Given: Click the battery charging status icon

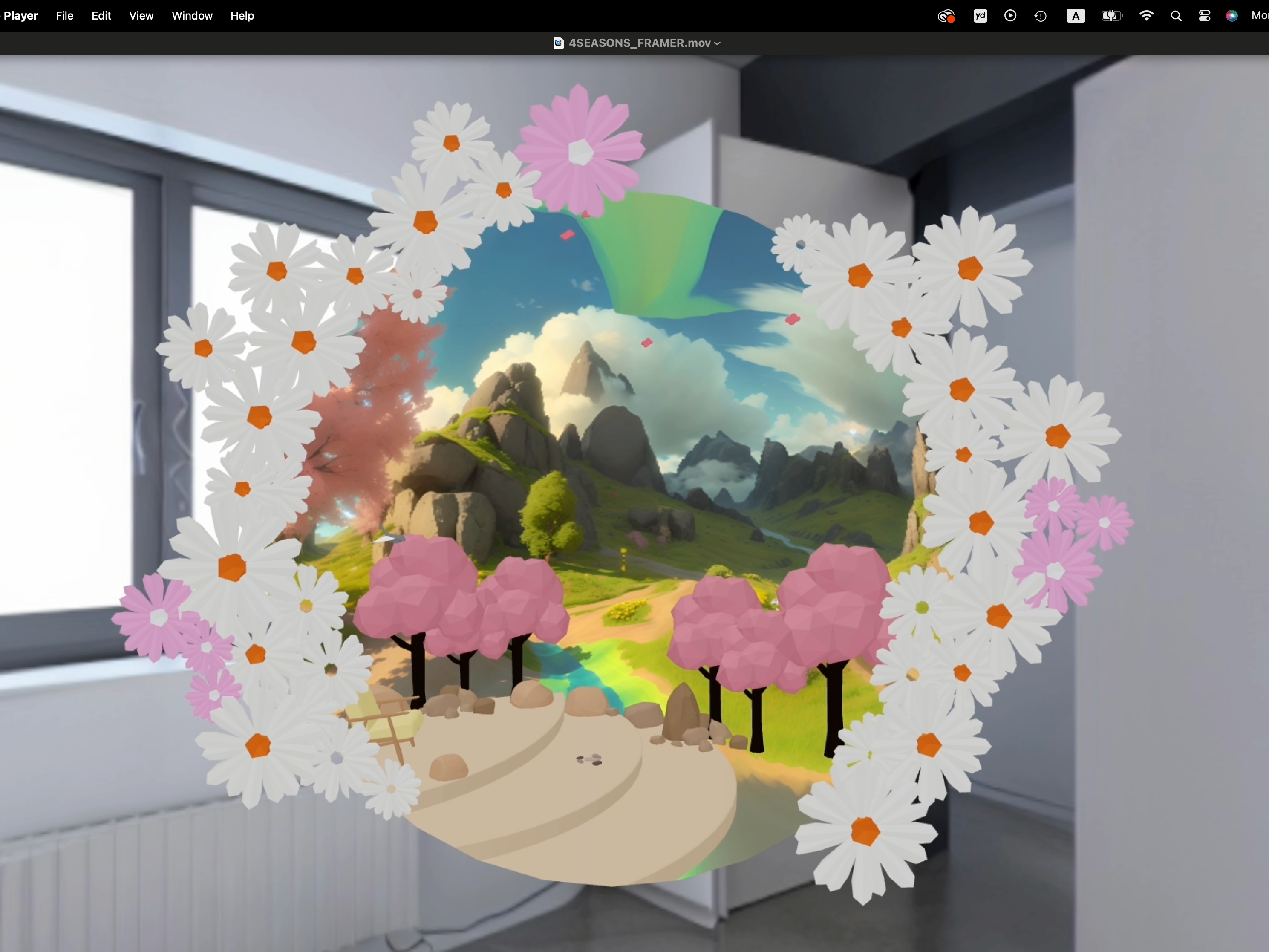Looking at the screenshot, I should (1112, 16).
